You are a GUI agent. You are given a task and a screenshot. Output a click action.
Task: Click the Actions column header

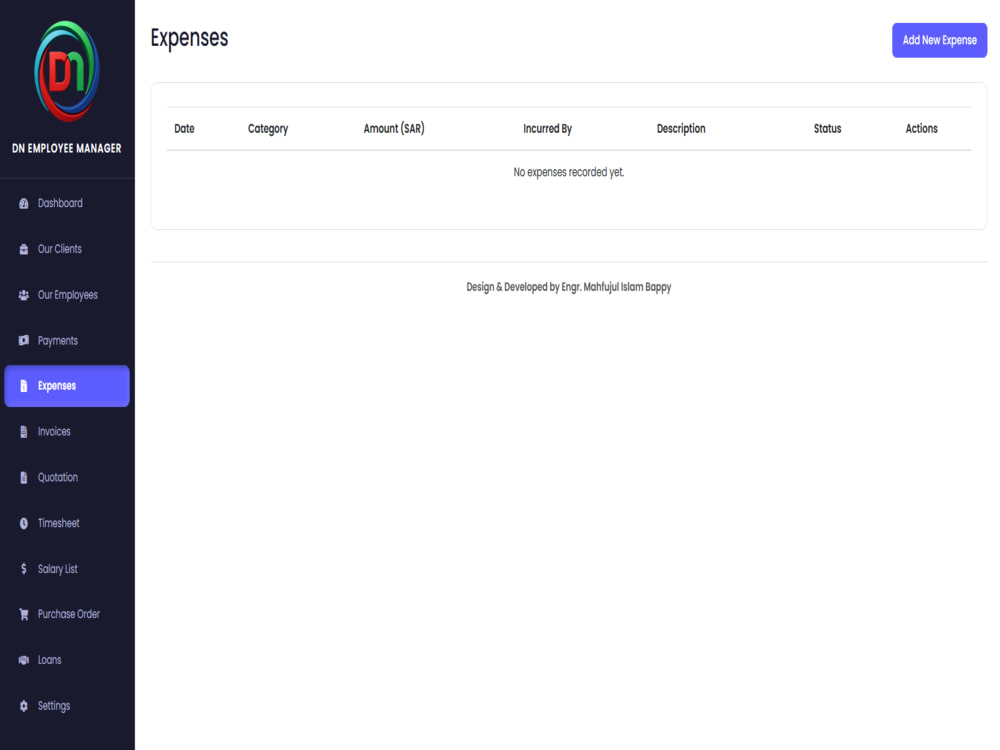922,129
